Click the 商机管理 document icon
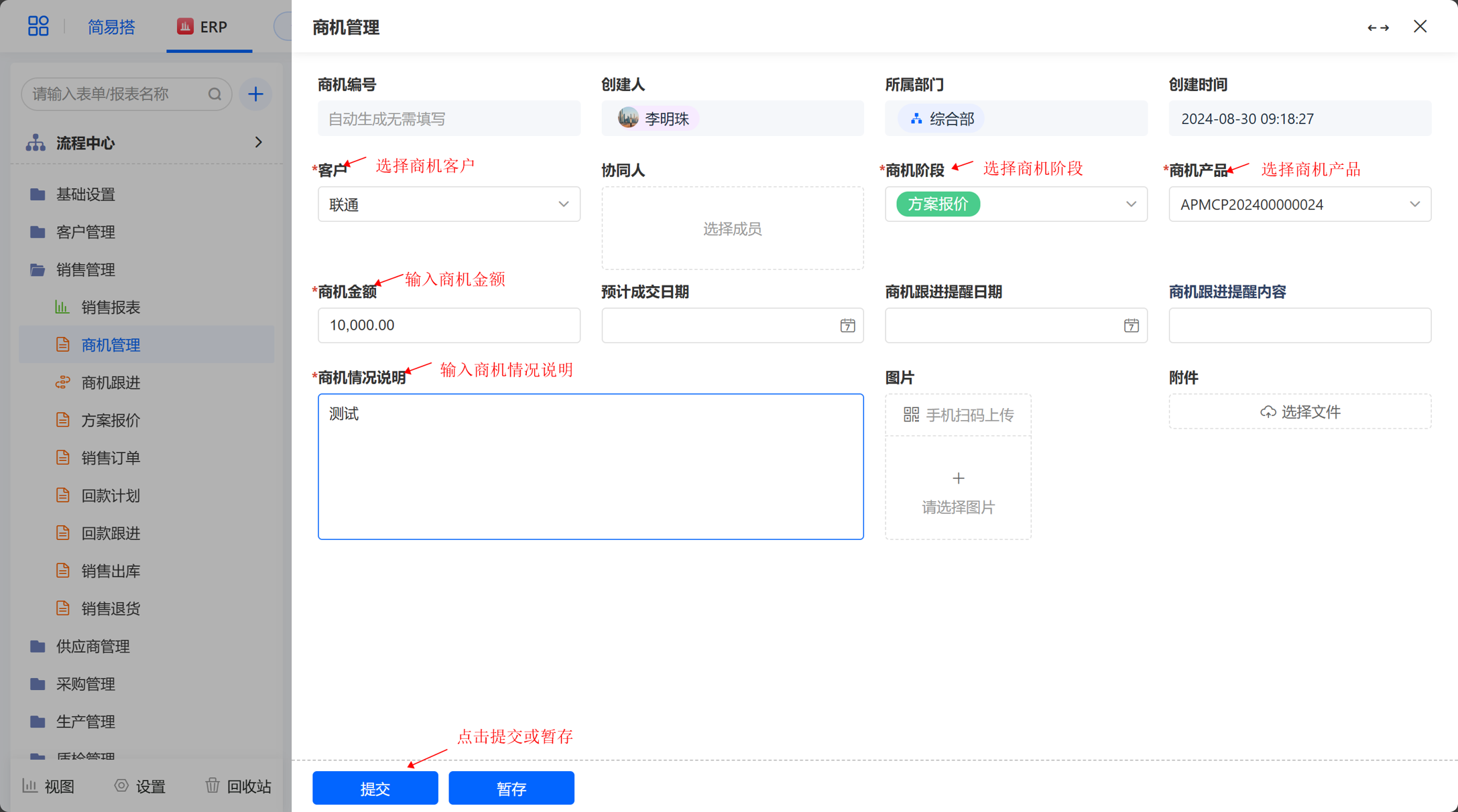This screenshot has height=812, width=1458. coord(62,345)
